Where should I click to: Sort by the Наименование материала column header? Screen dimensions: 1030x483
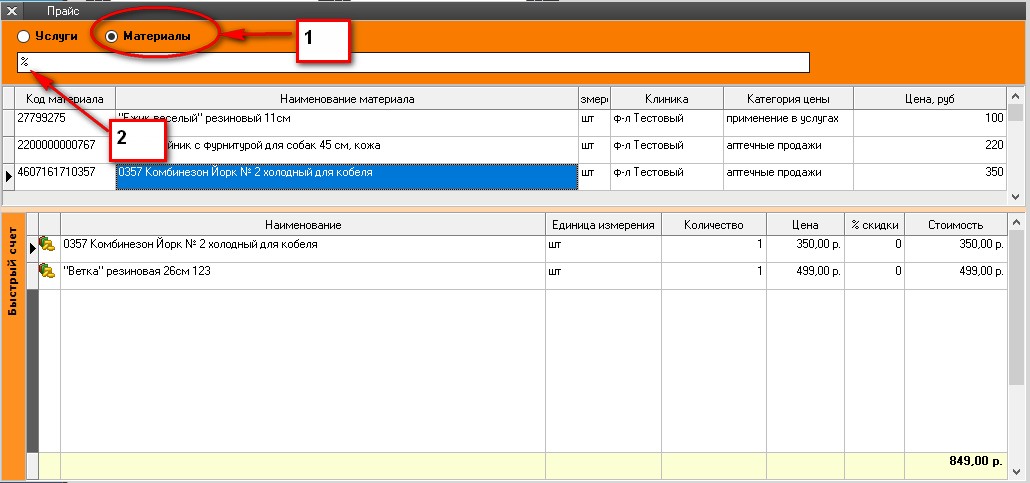pyautogui.click(x=347, y=99)
